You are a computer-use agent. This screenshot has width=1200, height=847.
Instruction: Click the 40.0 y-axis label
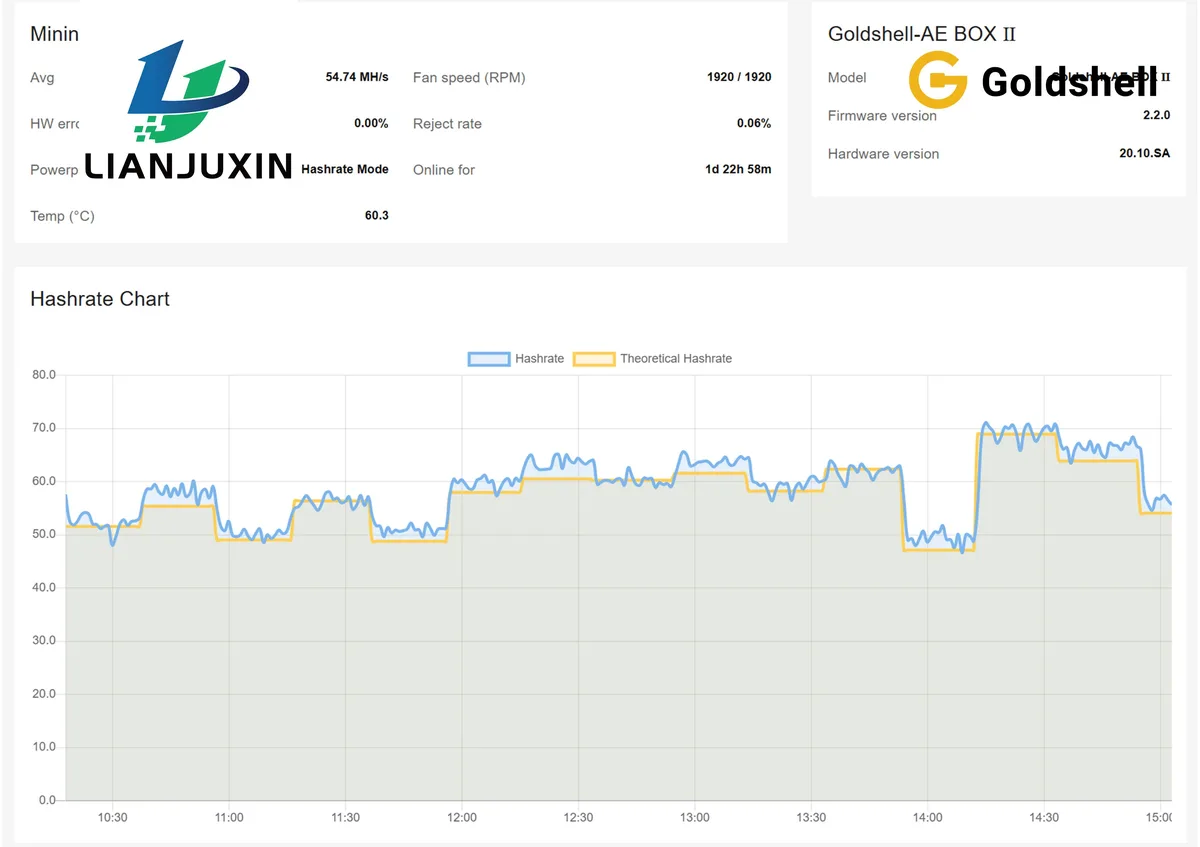44,588
